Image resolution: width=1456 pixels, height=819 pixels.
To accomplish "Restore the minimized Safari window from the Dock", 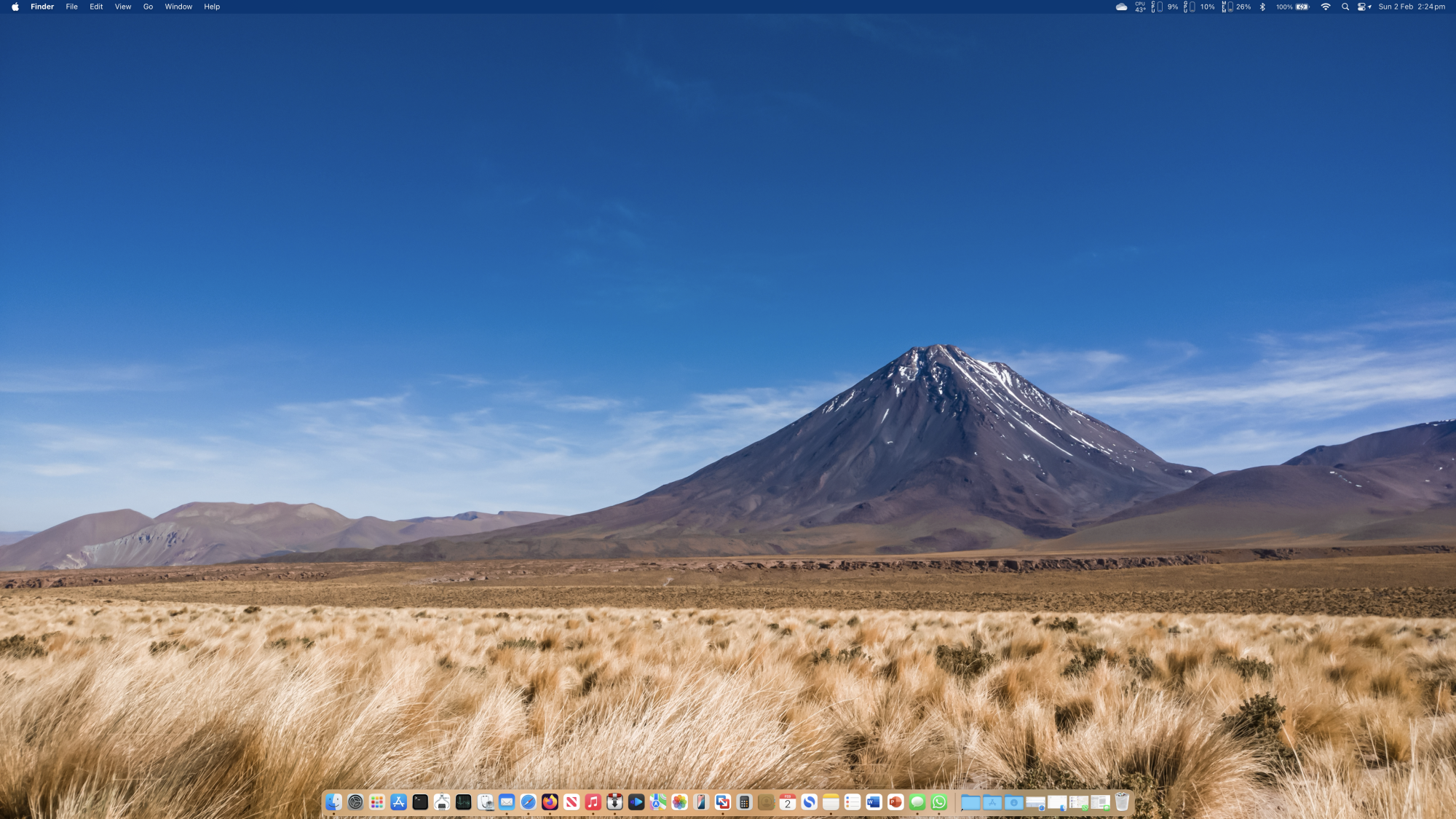I will 1034,801.
